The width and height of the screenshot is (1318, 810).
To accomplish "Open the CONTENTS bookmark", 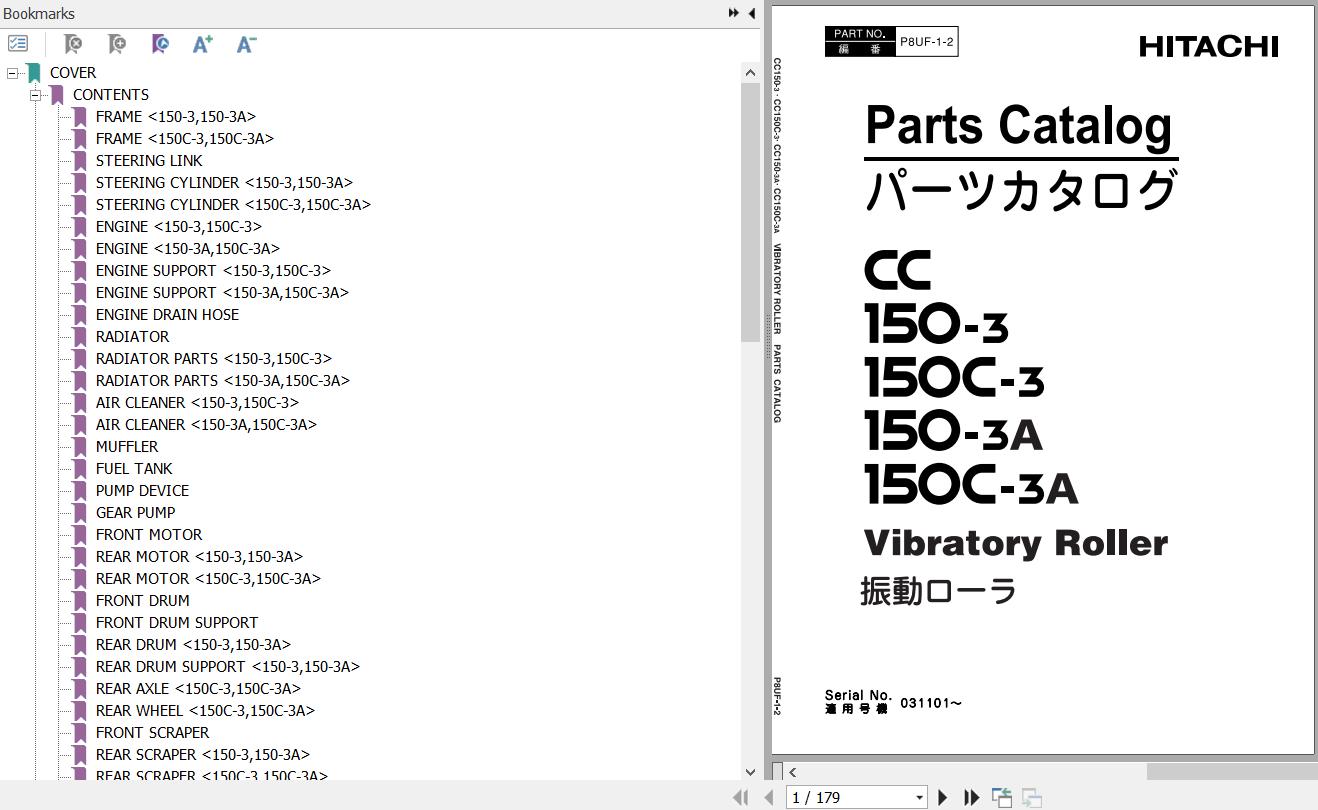I will click(x=111, y=95).
